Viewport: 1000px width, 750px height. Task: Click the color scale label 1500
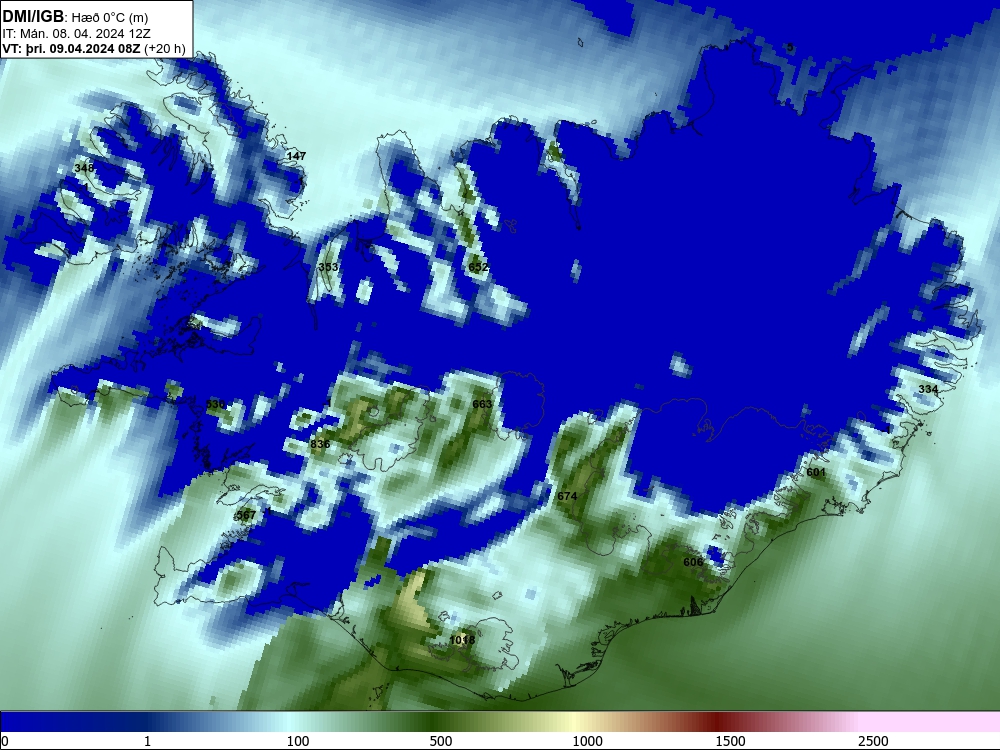click(730, 741)
